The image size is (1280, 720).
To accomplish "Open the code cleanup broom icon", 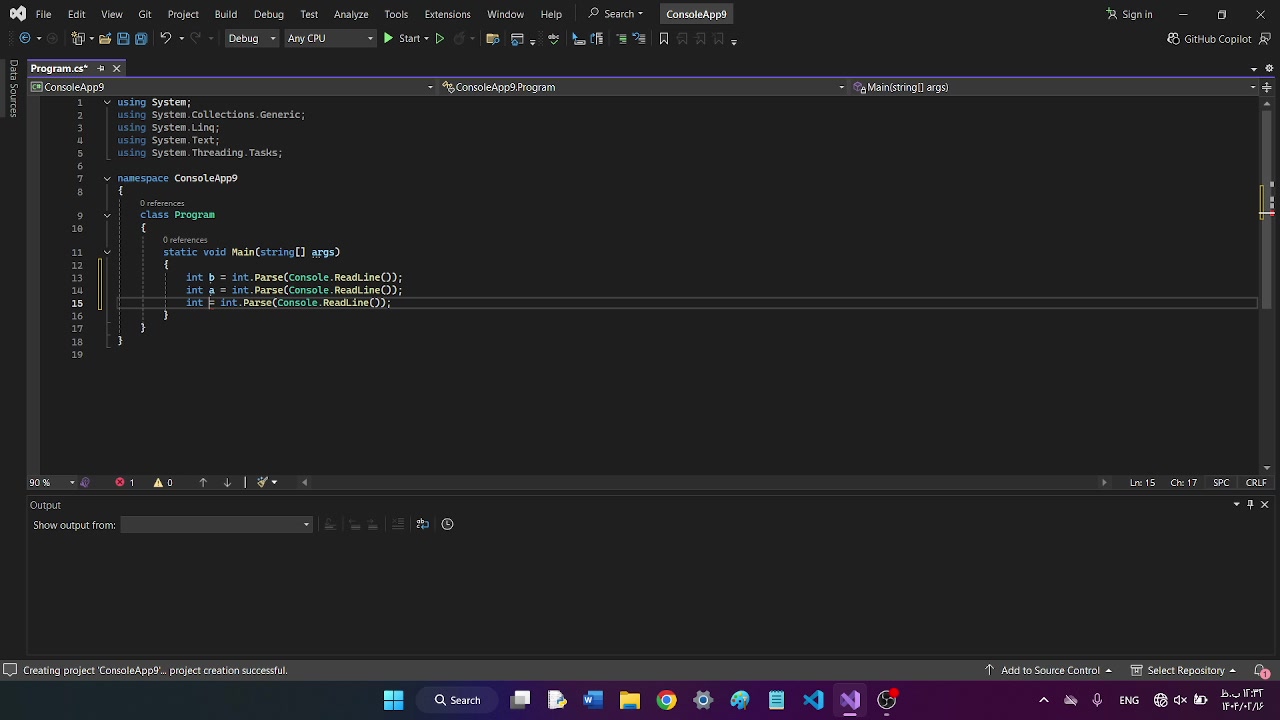I will tap(263, 482).
